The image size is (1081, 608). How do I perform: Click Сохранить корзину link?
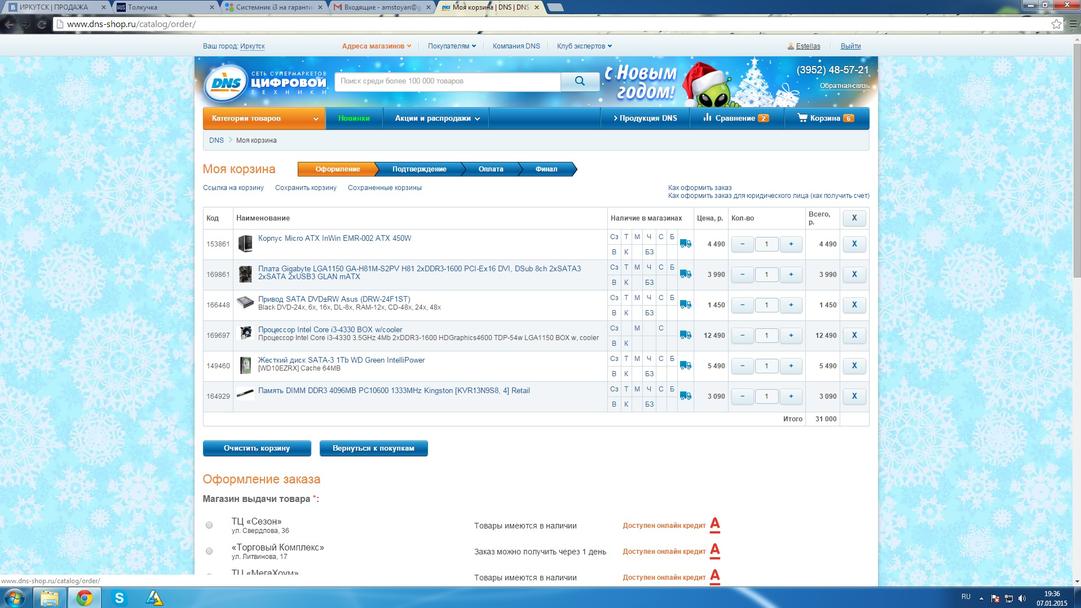pos(305,188)
